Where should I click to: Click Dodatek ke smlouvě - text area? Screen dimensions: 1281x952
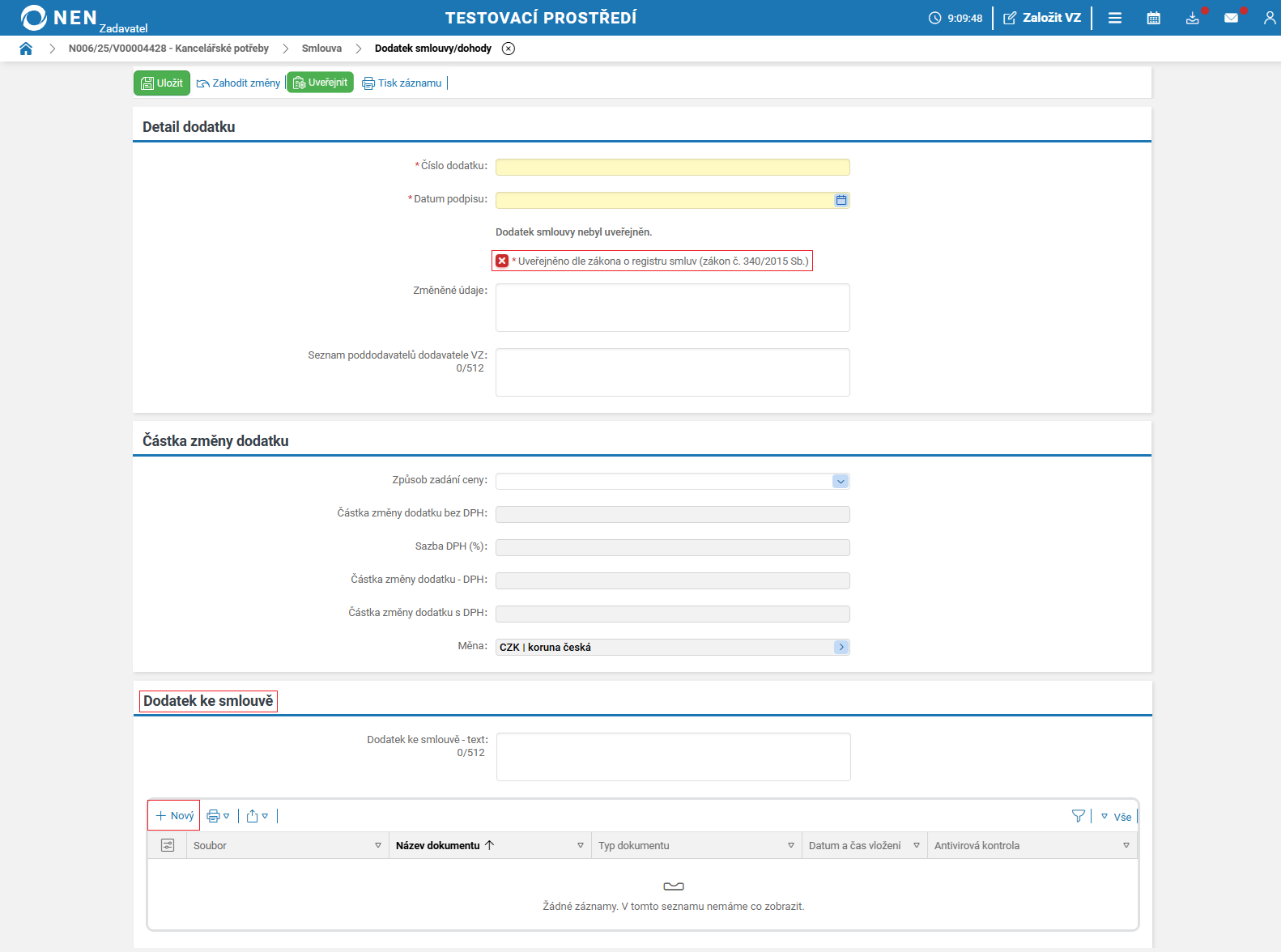[x=674, y=757]
